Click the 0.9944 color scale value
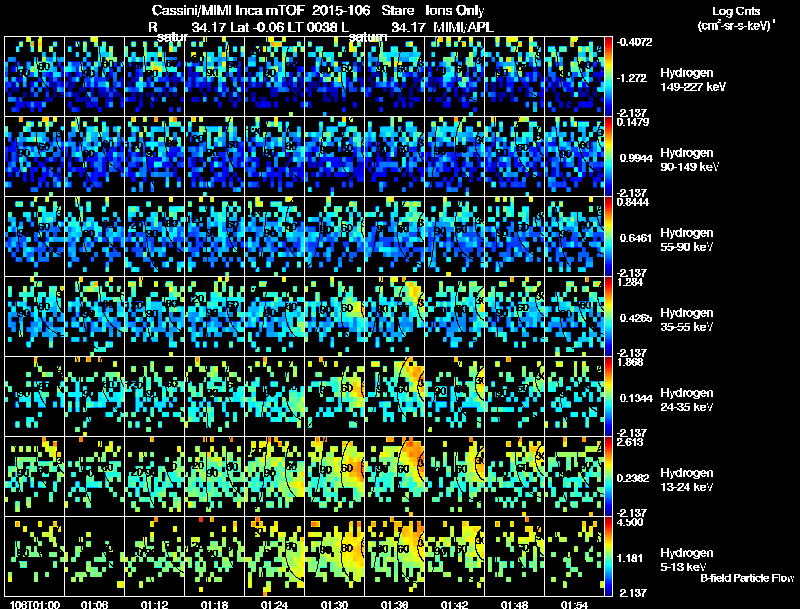800x609 pixels. click(636, 158)
